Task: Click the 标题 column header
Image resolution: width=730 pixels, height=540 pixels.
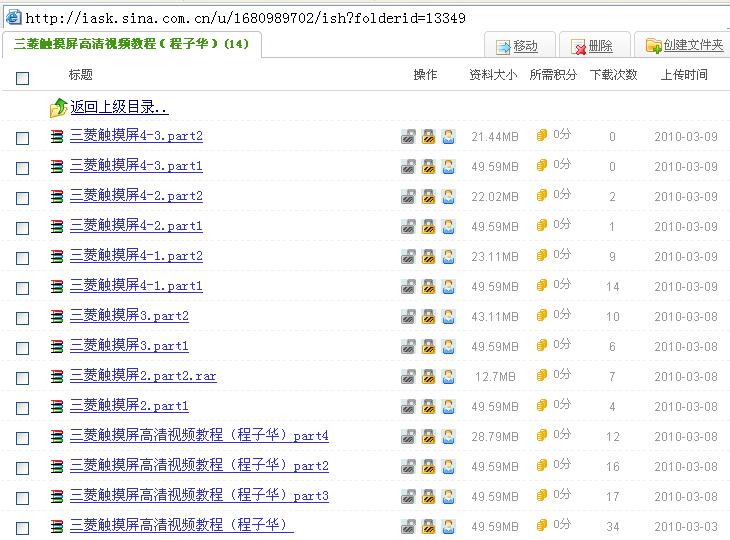Action: tap(81, 74)
